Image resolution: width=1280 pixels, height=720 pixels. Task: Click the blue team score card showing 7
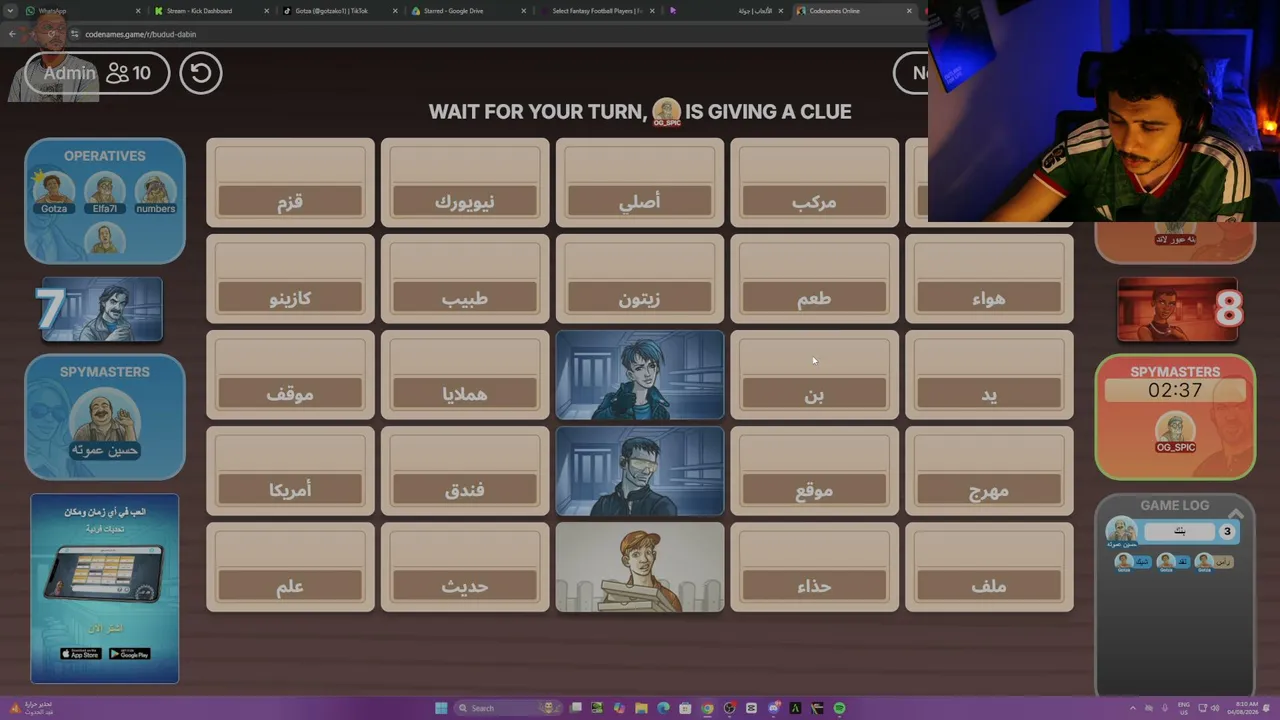[101, 309]
